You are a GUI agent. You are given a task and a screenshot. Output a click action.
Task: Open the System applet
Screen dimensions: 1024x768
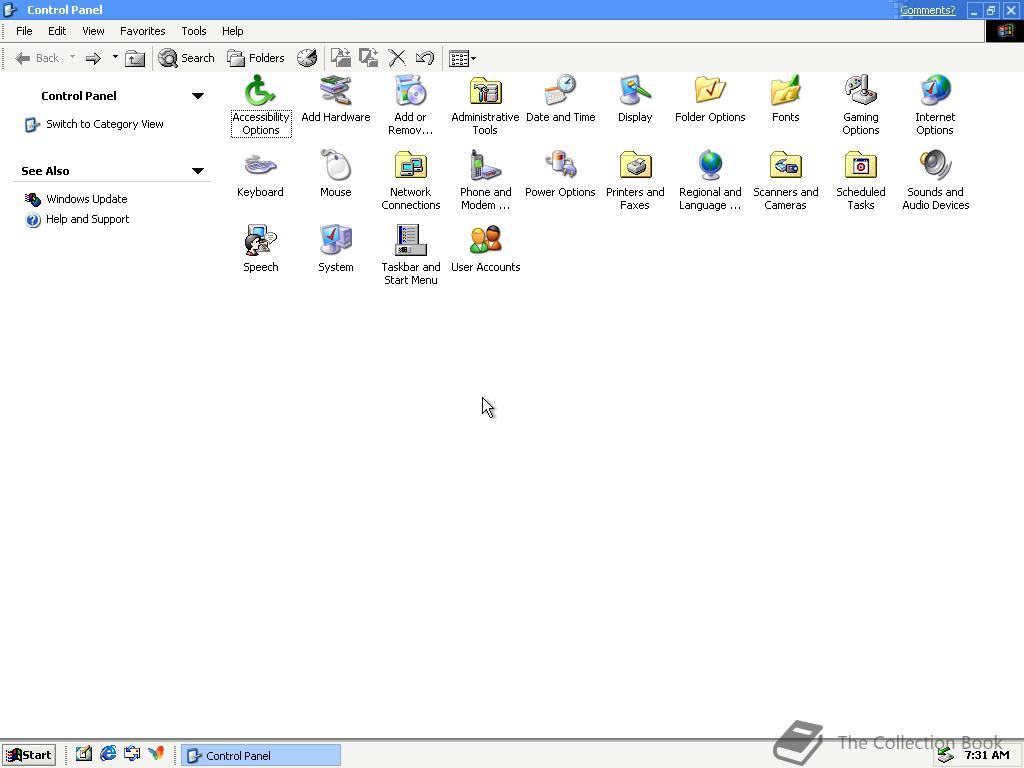[x=336, y=249]
